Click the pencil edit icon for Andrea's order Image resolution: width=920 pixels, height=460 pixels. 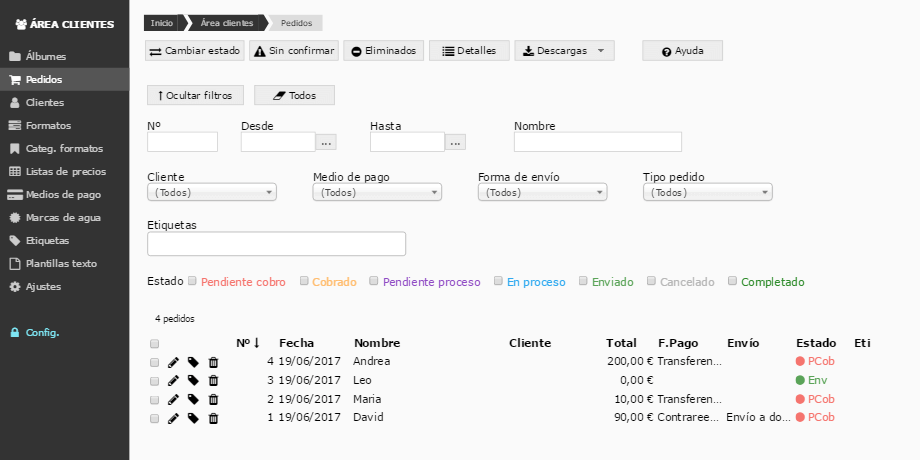(173, 362)
